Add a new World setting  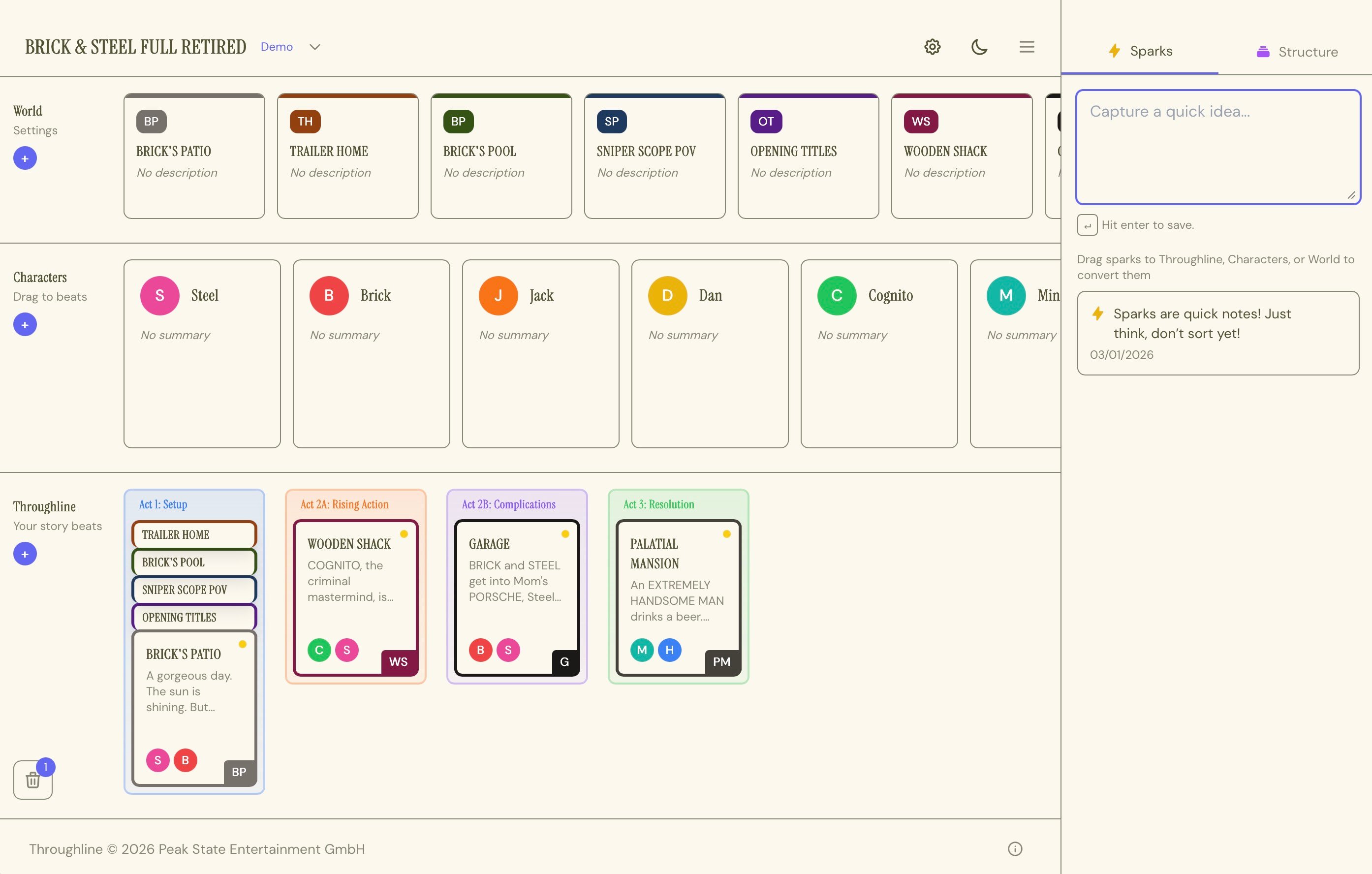(25, 158)
